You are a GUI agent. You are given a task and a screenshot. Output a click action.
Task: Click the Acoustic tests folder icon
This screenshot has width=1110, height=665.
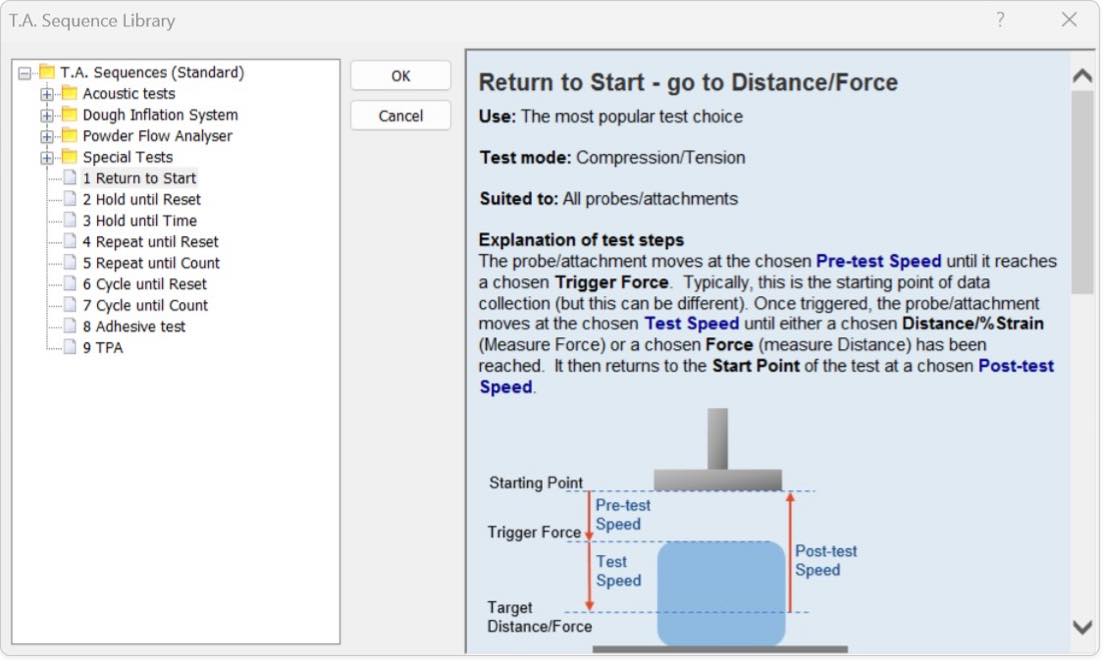click(69, 93)
